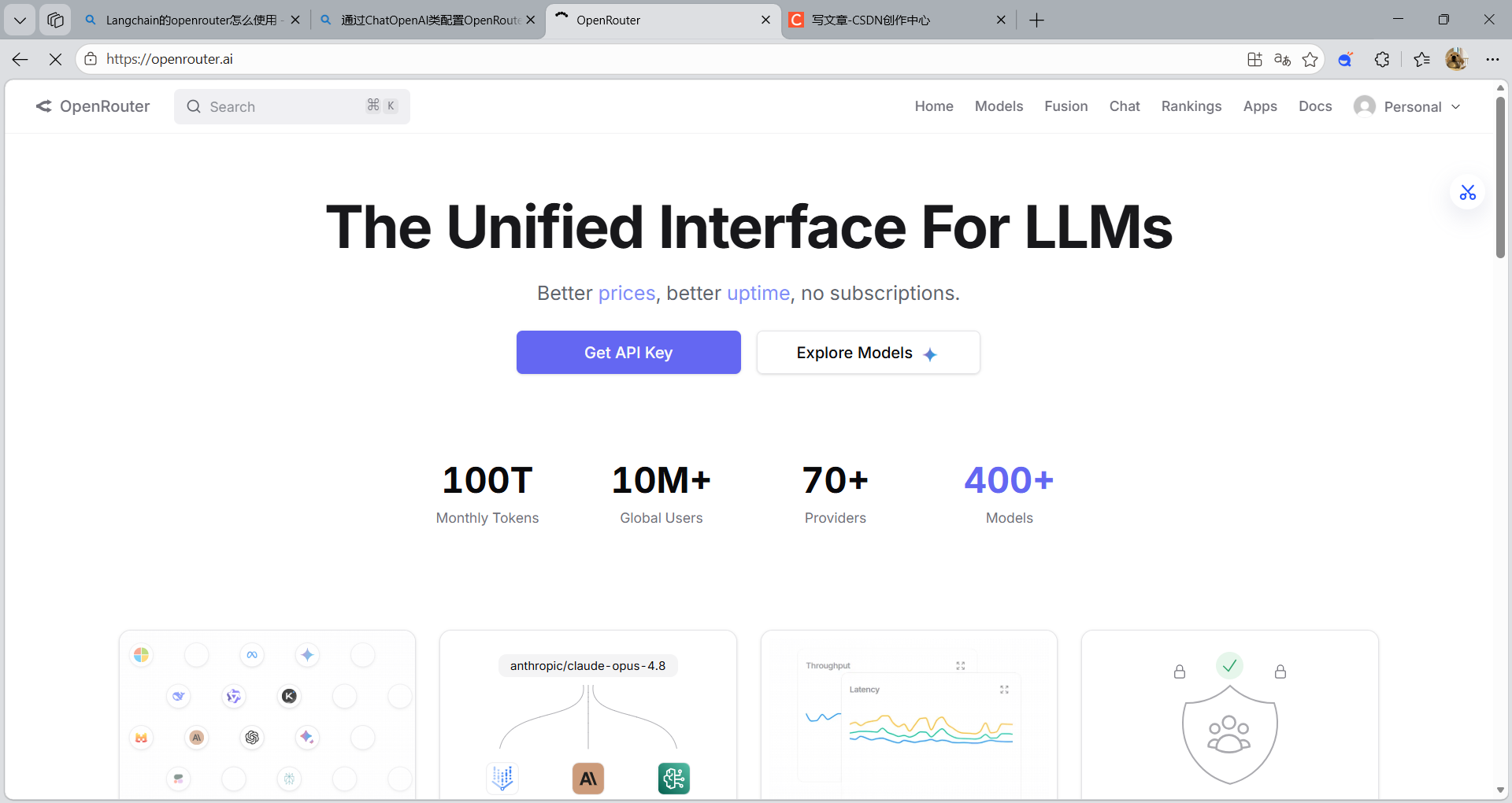
Task: Open Models in the top navigation
Action: 999,106
